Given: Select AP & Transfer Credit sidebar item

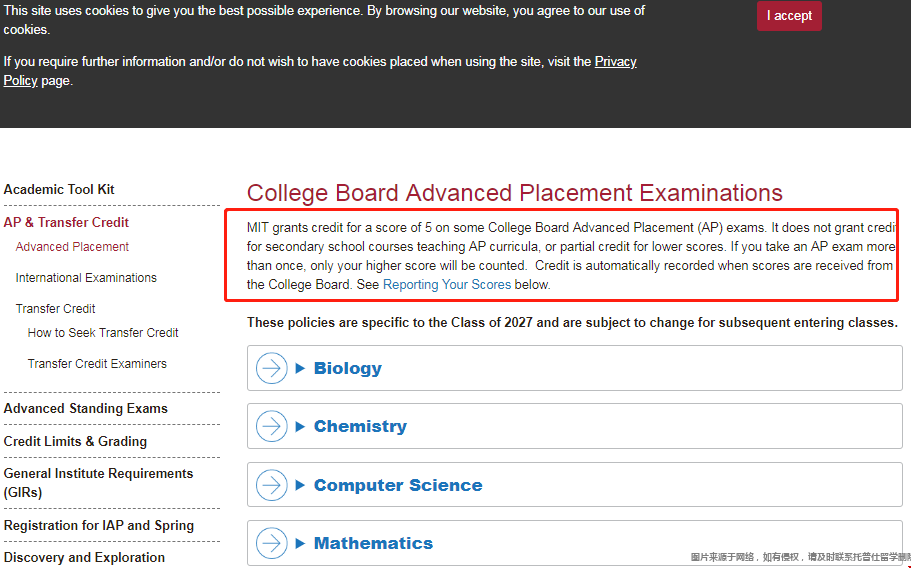Looking at the screenshot, I should [x=66, y=222].
